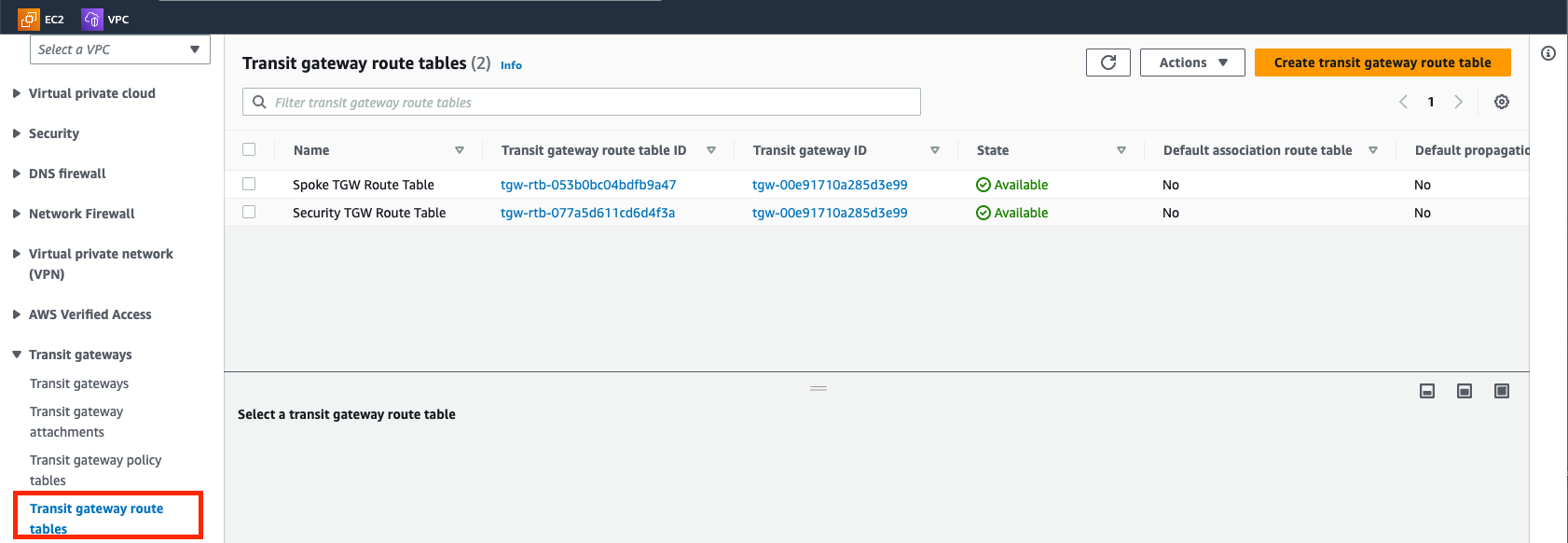Open table preferences gear icon
Viewport: 1568px width, 543px height.
(x=1501, y=102)
